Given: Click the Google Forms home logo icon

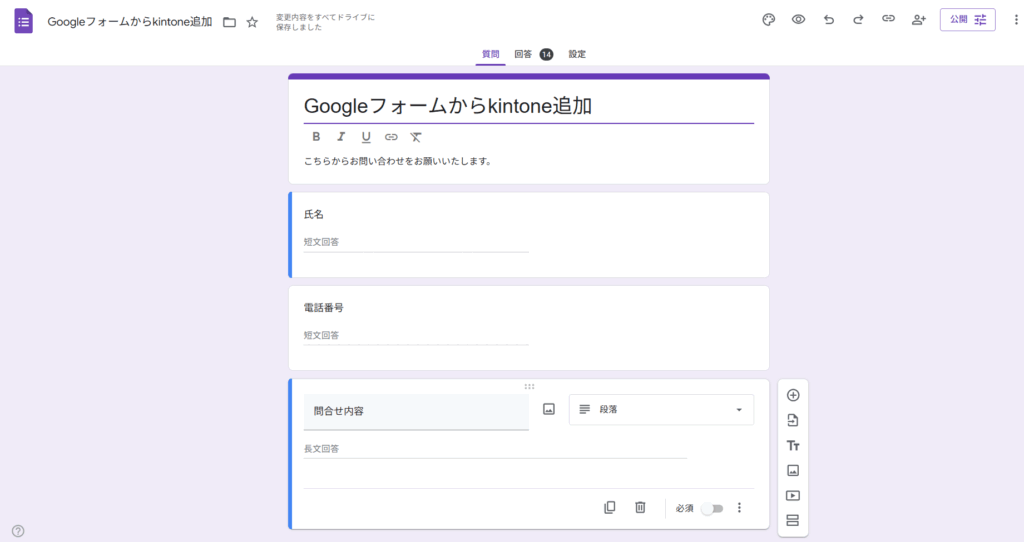Looking at the screenshot, I should point(24,22).
